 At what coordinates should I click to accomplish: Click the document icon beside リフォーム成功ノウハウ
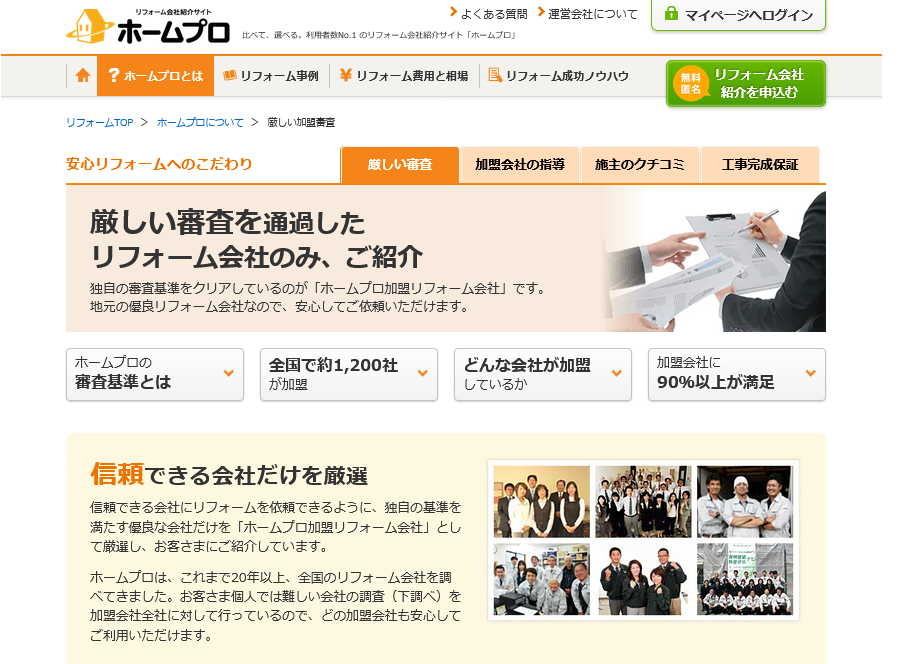point(494,75)
